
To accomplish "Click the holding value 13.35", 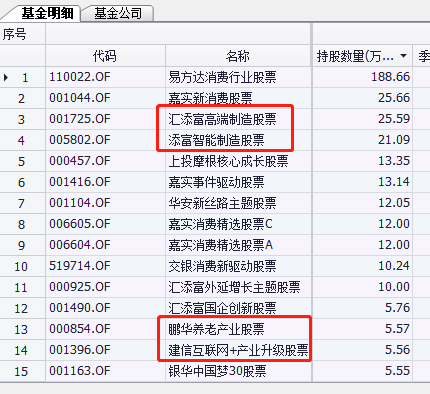I will pos(394,161).
